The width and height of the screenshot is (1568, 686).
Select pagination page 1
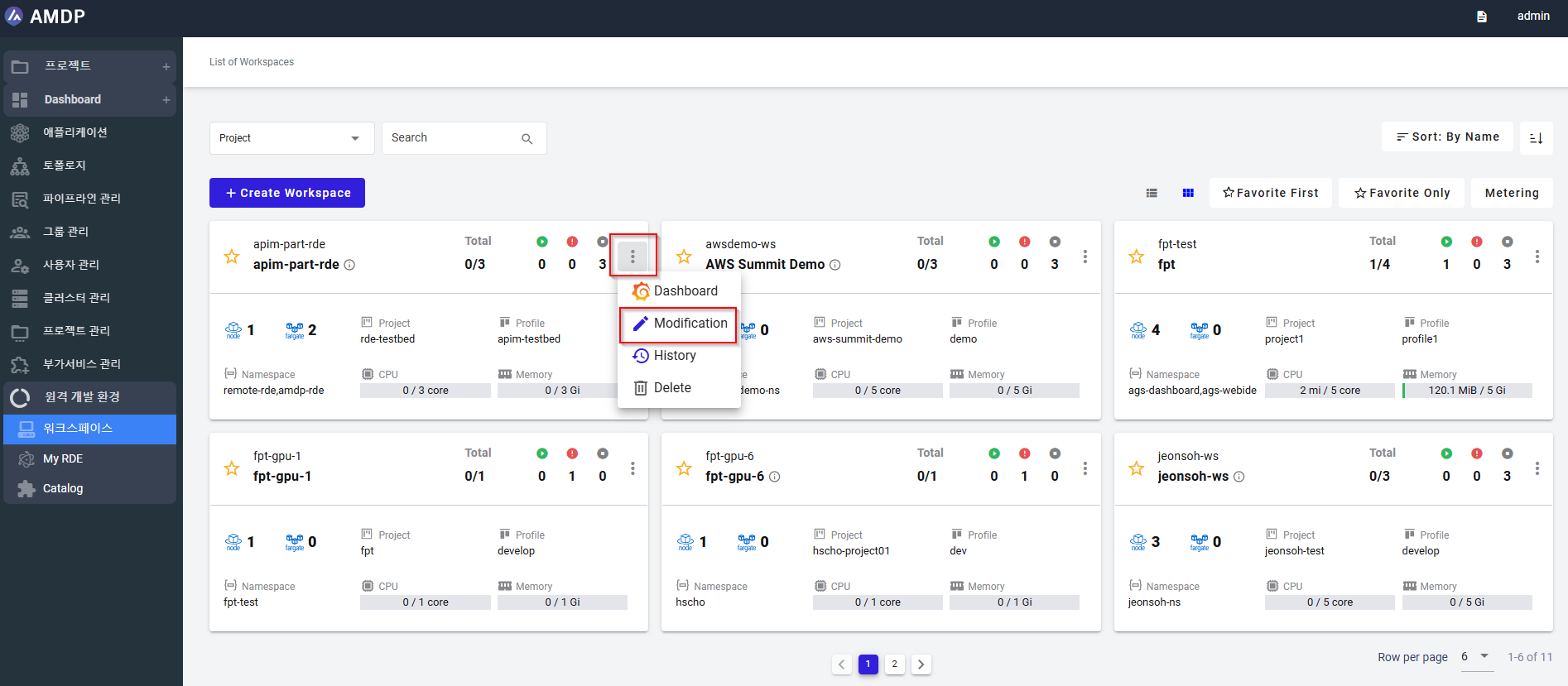pyautogui.click(x=868, y=664)
